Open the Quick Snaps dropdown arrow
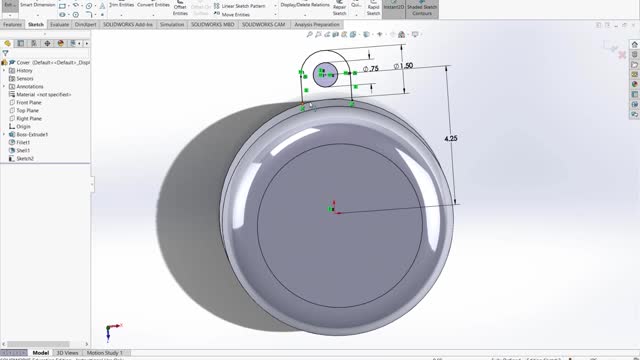 coord(356,15)
